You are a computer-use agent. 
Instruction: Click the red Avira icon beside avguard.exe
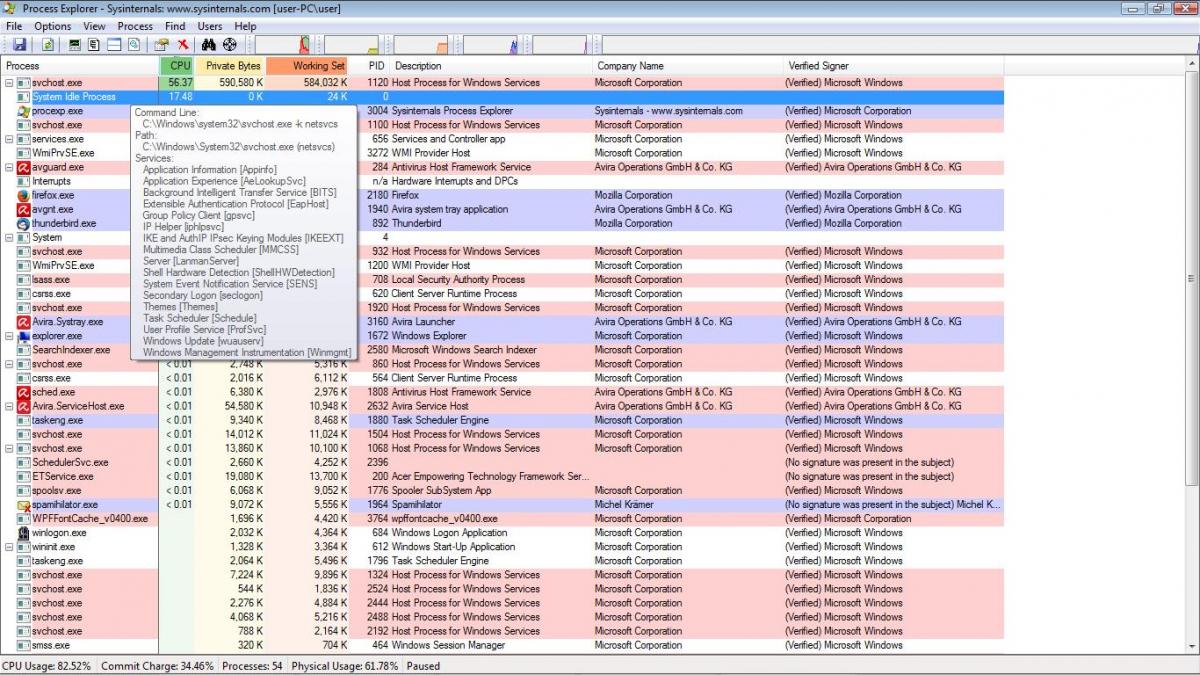tap(24, 167)
